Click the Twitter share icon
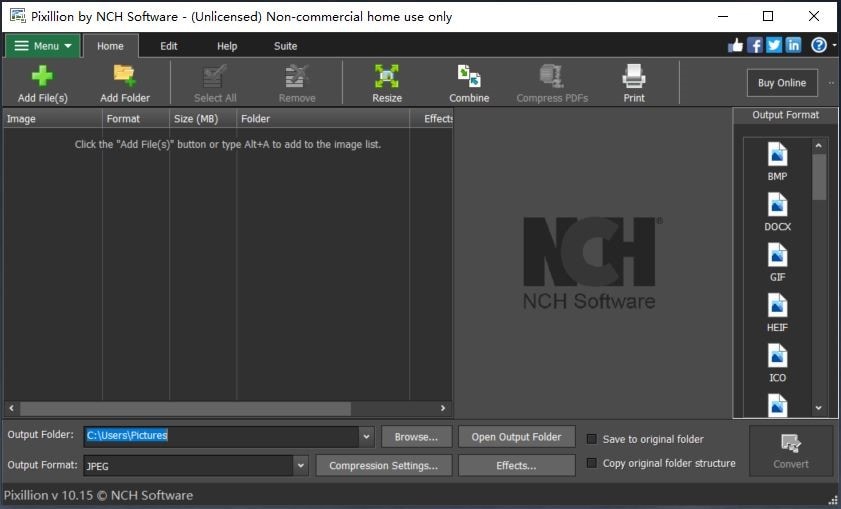 coord(774,45)
